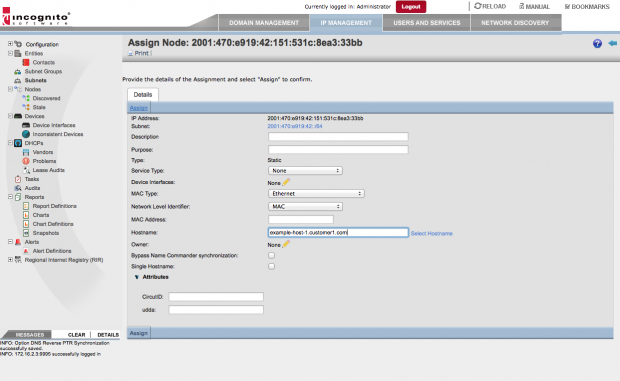Edit Device Interfaces with pencil icon

coord(286,182)
